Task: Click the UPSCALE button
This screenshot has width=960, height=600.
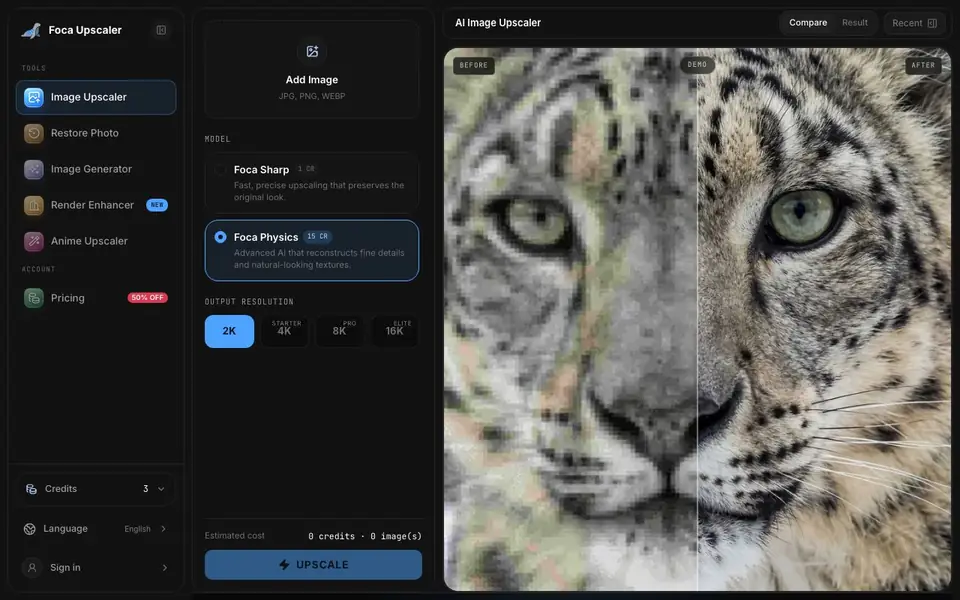Action: (x=313, y=564)
